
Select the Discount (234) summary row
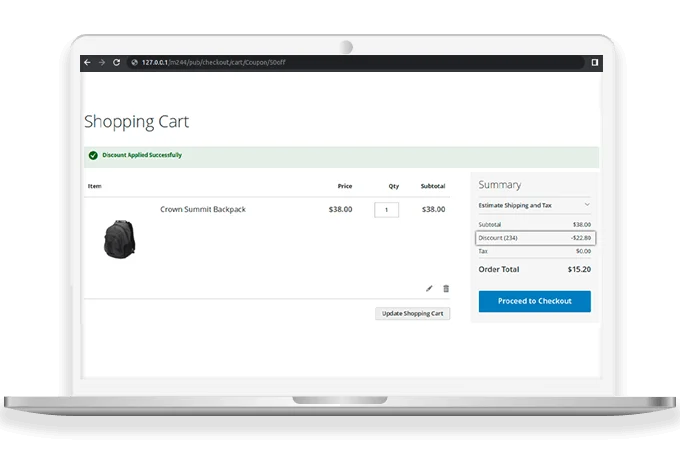(535, 238)
